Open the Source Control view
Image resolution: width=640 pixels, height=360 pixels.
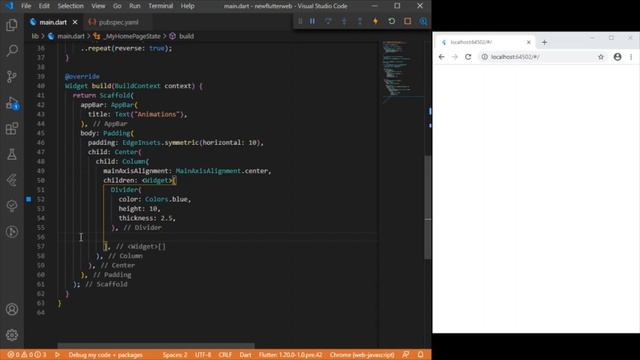click(x=12, y=76)
